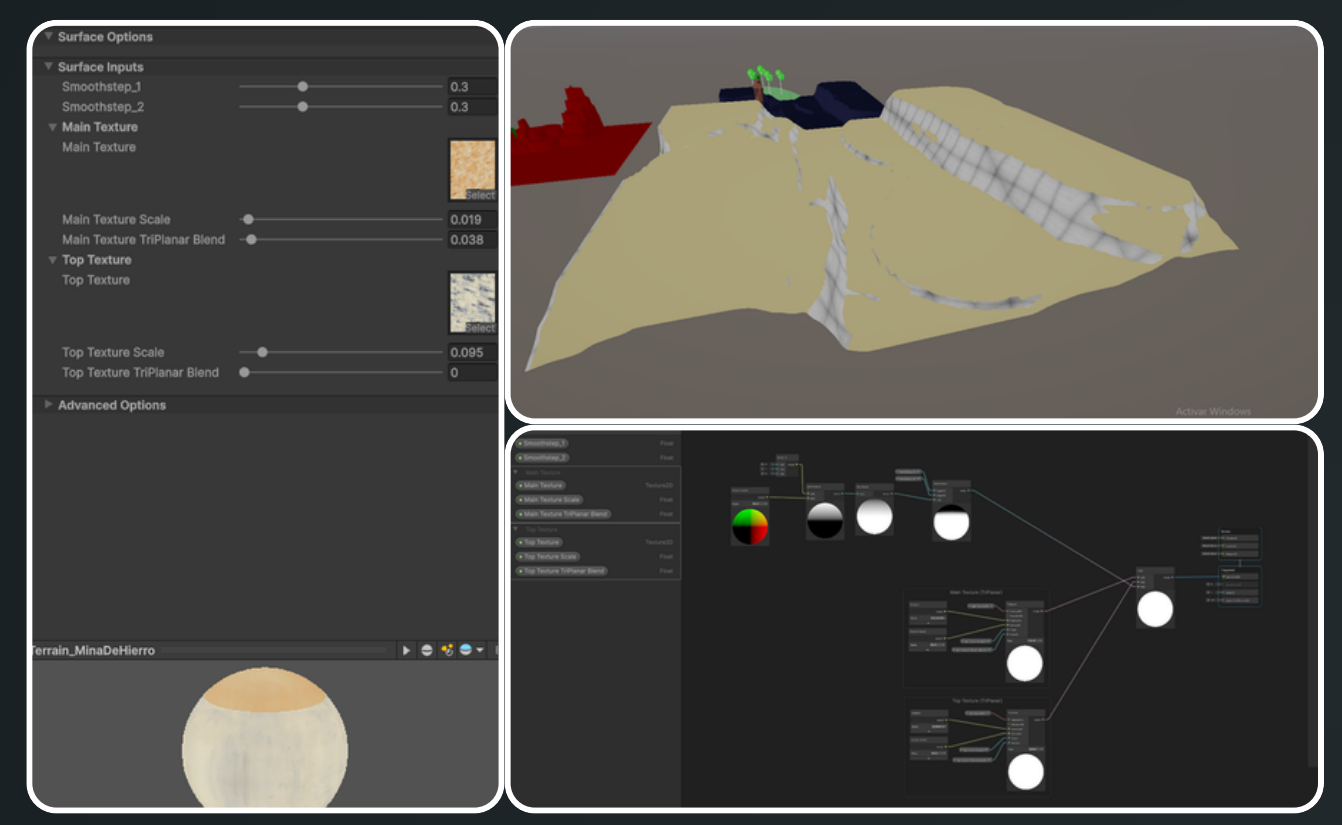Select the Top Texture TriPlanar Blend Blackboard property

[561, 571]
